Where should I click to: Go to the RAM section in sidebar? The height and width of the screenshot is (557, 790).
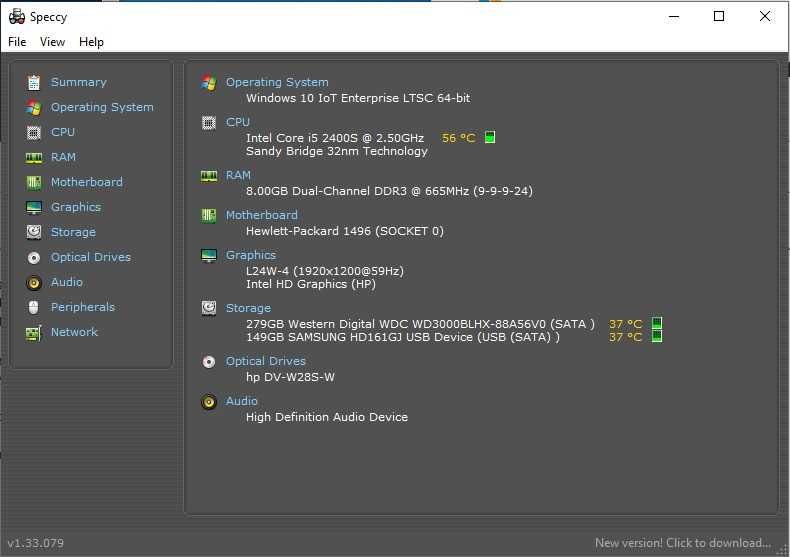[63, 157]
